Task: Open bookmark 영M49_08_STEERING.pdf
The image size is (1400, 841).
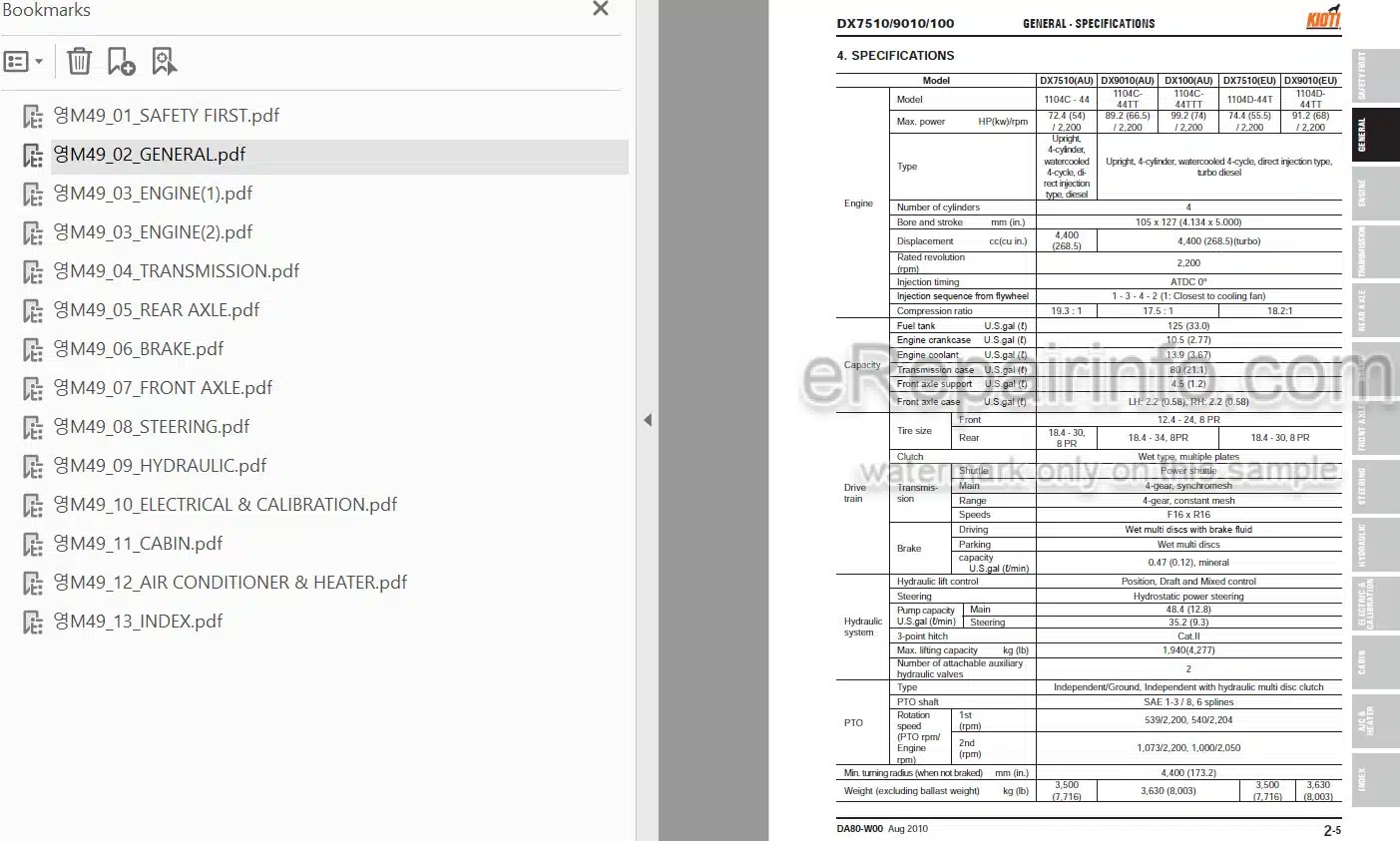Action: point(152,427)
